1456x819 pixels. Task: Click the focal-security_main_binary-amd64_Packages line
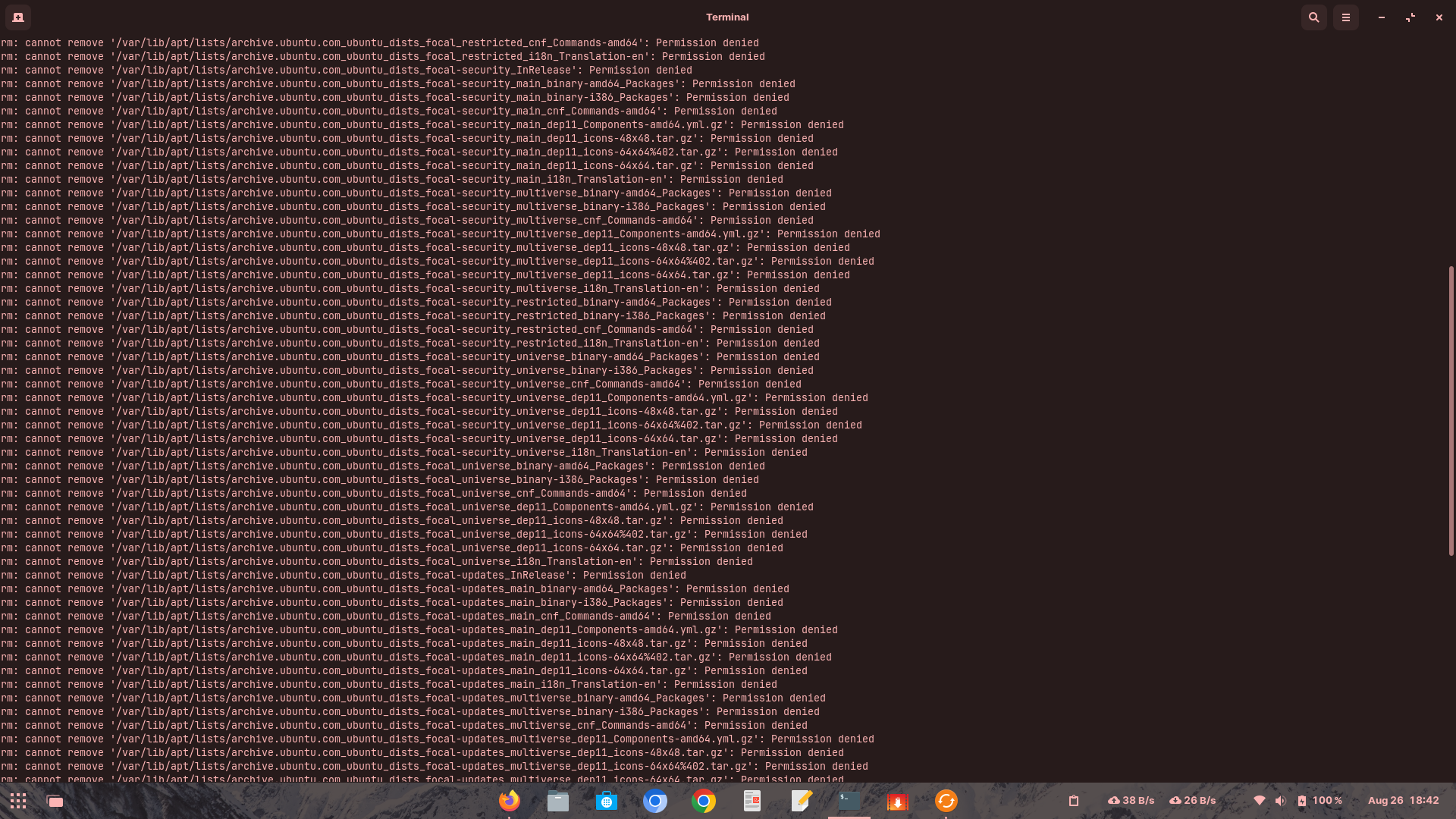click(x=398, y=84)
